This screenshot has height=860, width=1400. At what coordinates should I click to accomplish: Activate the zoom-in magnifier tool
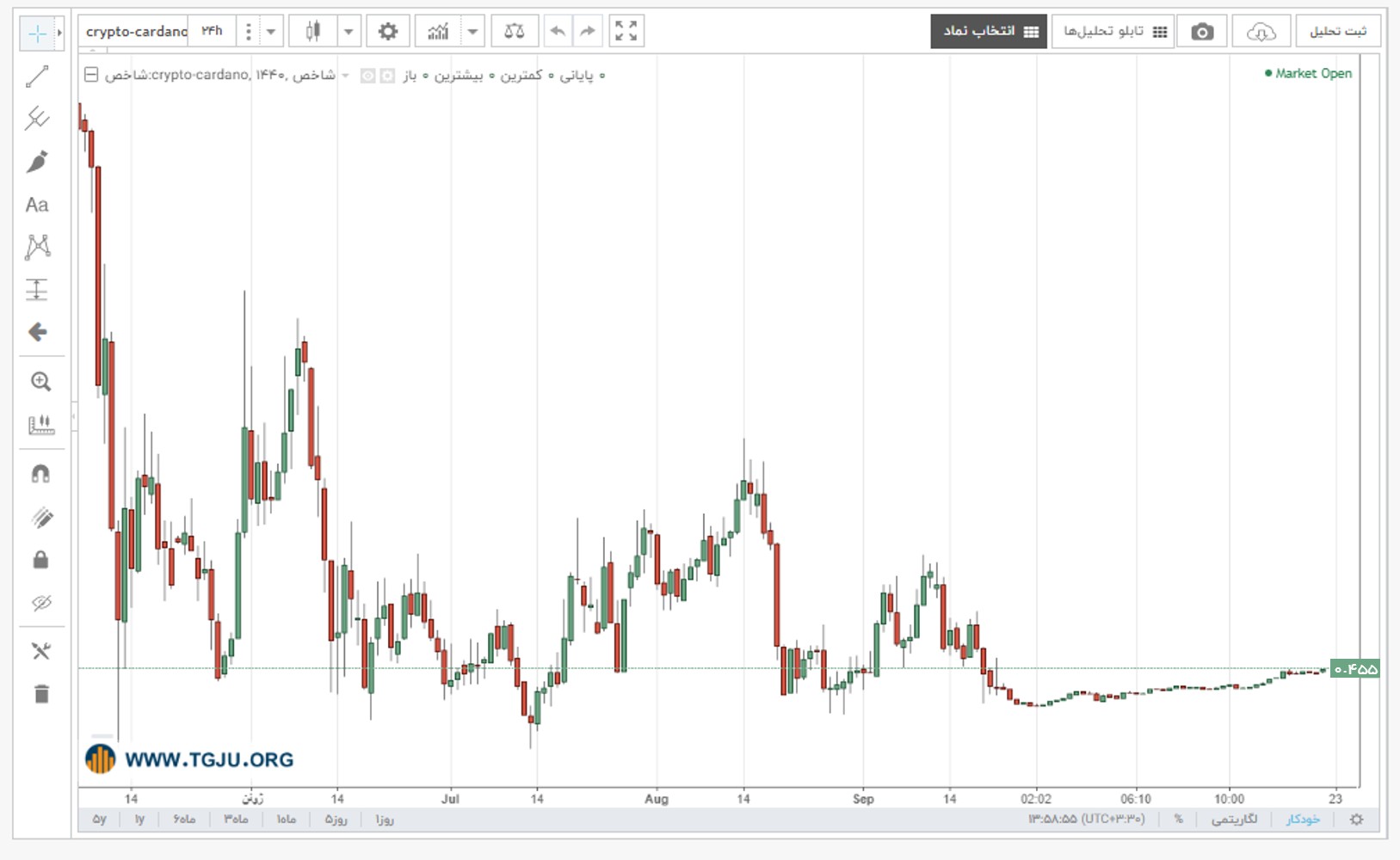click(40, 382)
